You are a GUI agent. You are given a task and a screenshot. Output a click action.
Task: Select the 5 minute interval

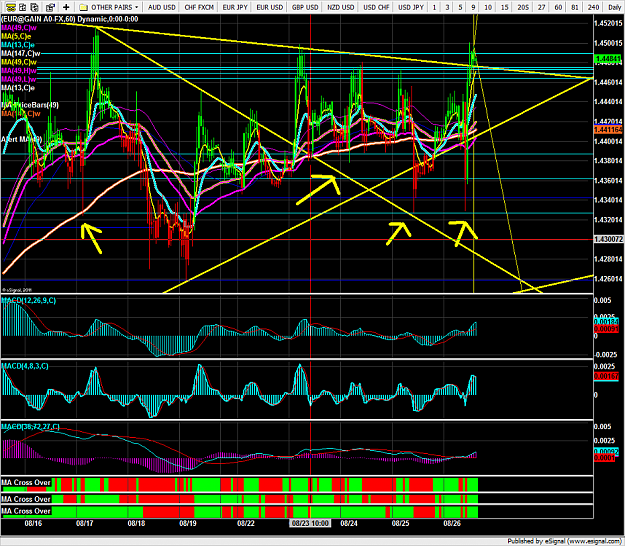tap(460, 7)
